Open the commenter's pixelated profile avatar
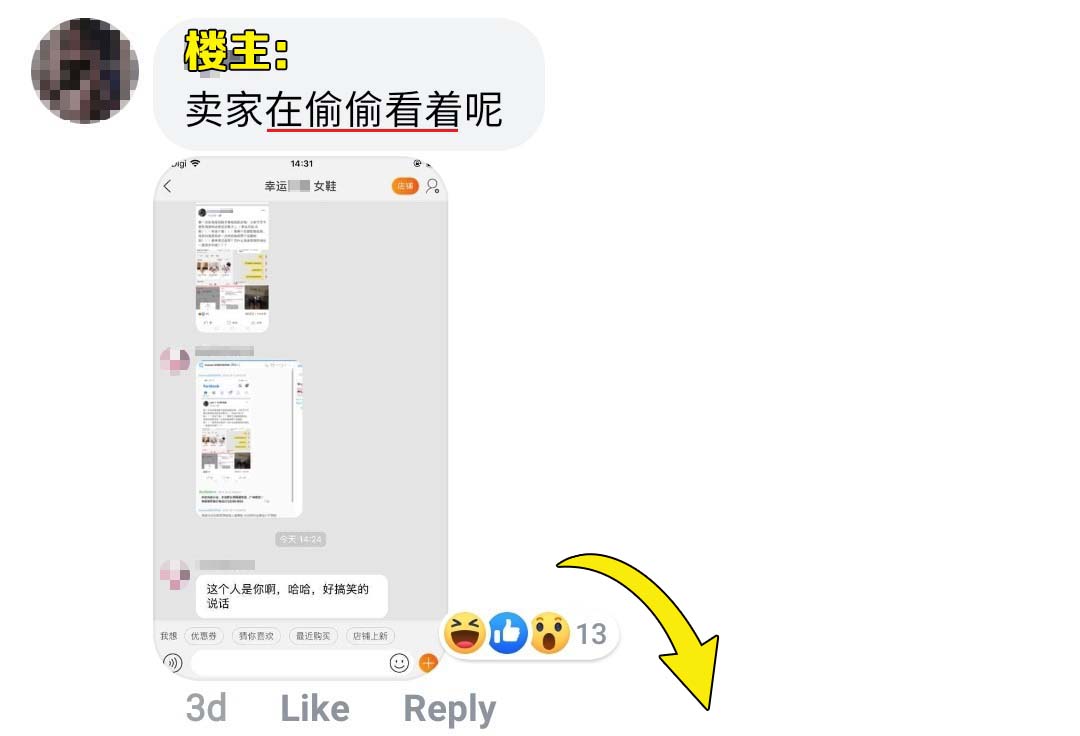 [x=85, y=71]
